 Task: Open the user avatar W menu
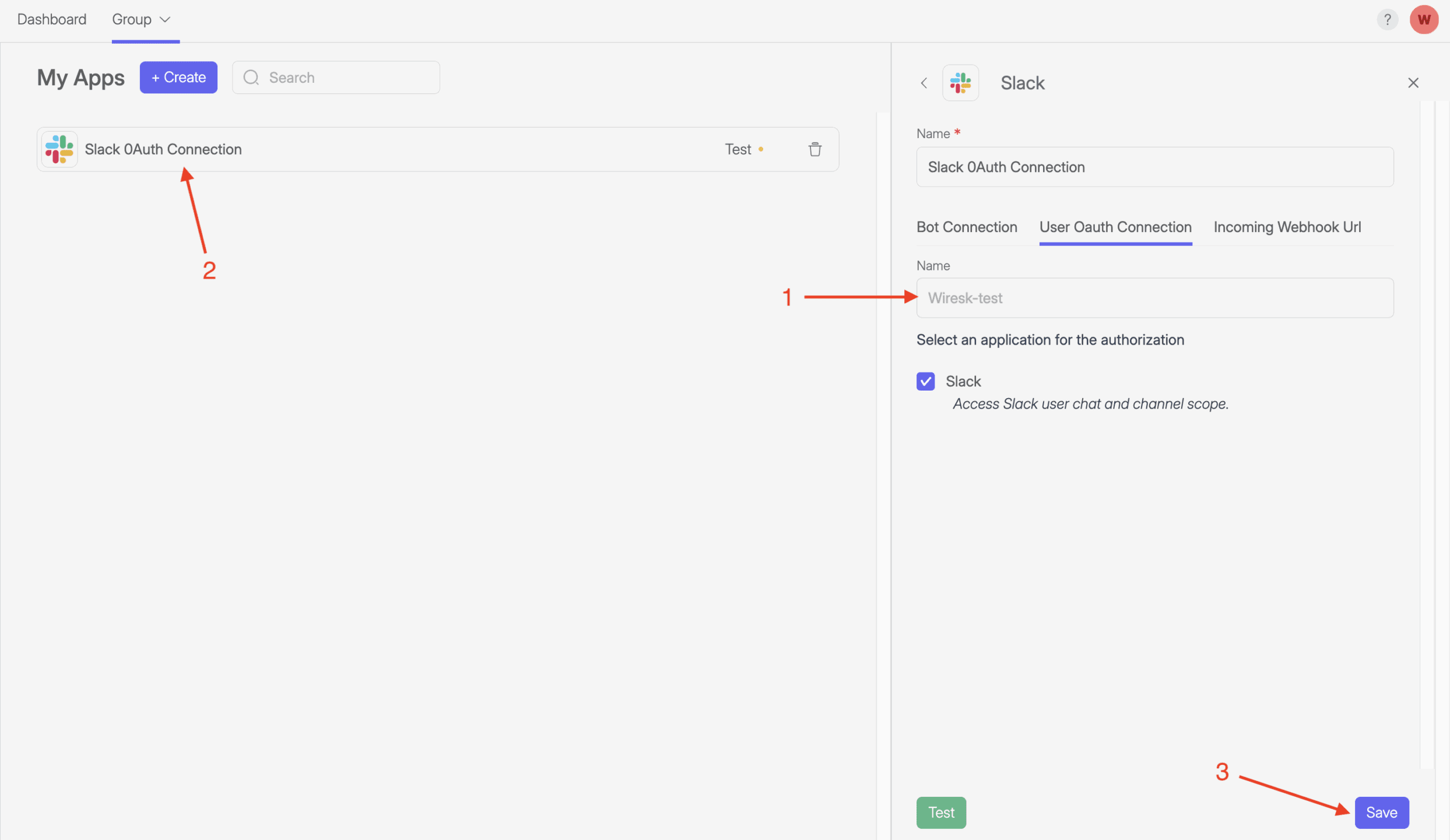point(1423,19)
